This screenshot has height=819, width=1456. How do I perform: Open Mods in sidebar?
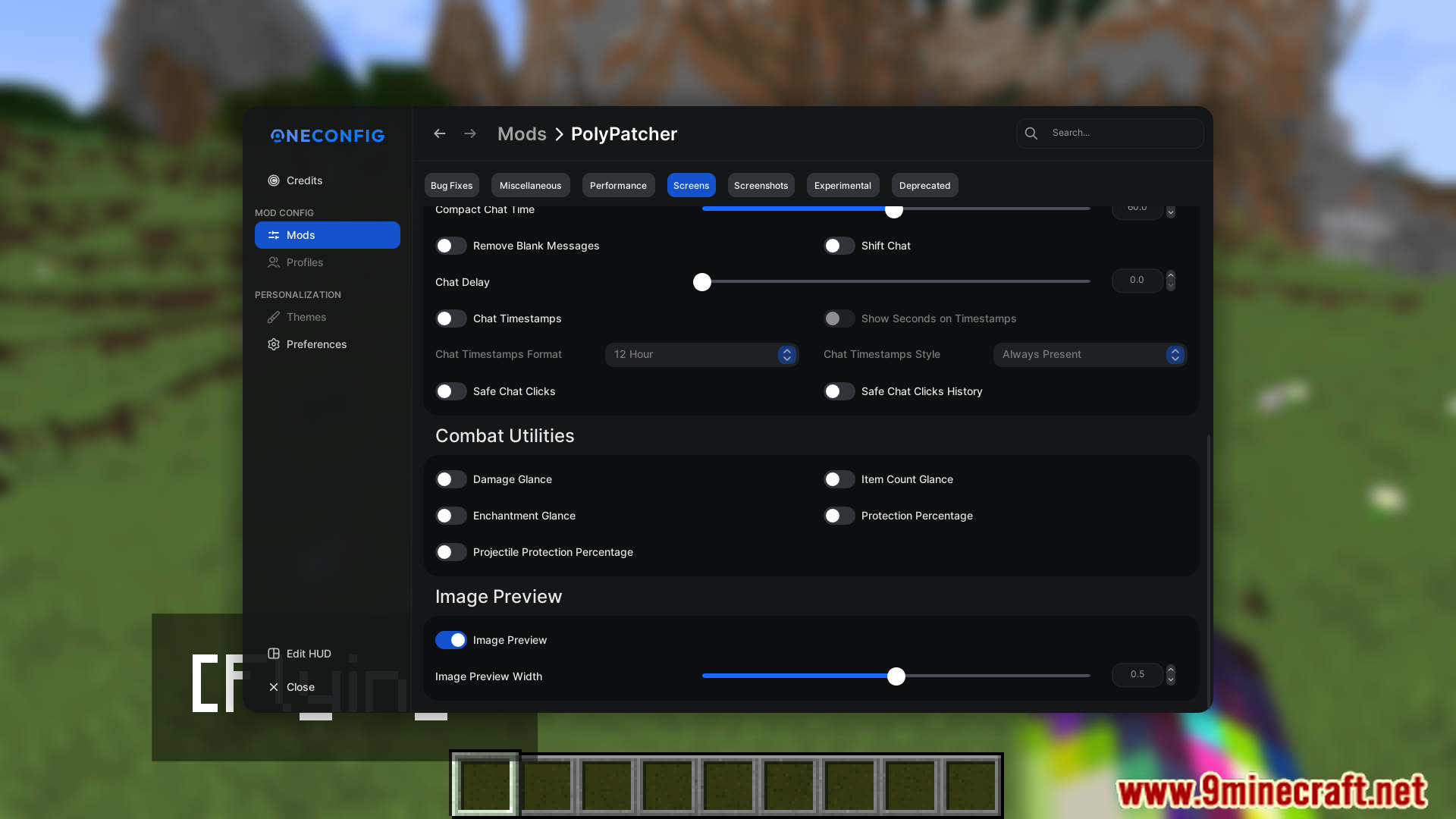(x=328, y=235)
